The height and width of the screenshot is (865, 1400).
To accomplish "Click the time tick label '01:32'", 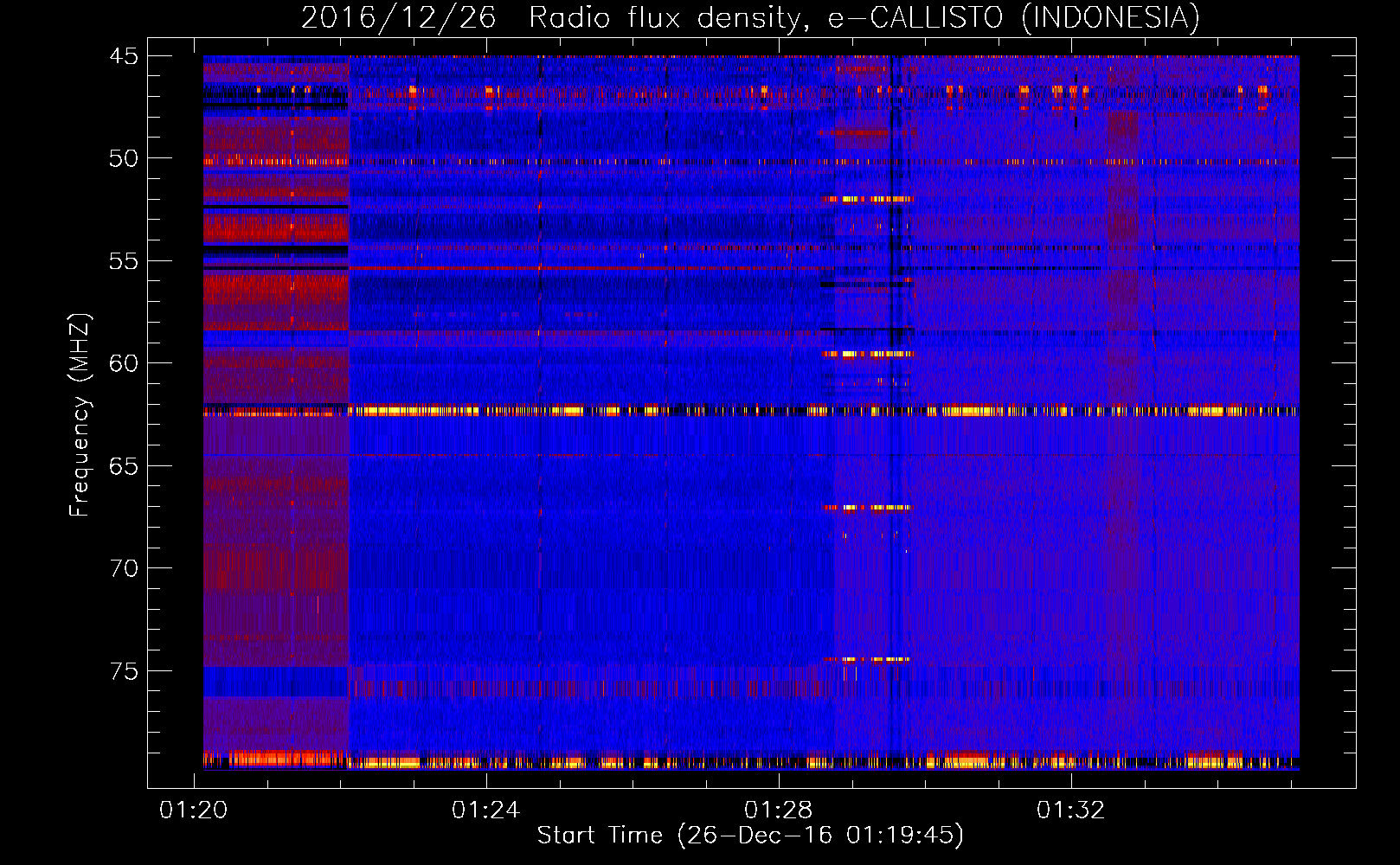I will pyautogui.click(x=1071, y=810).
